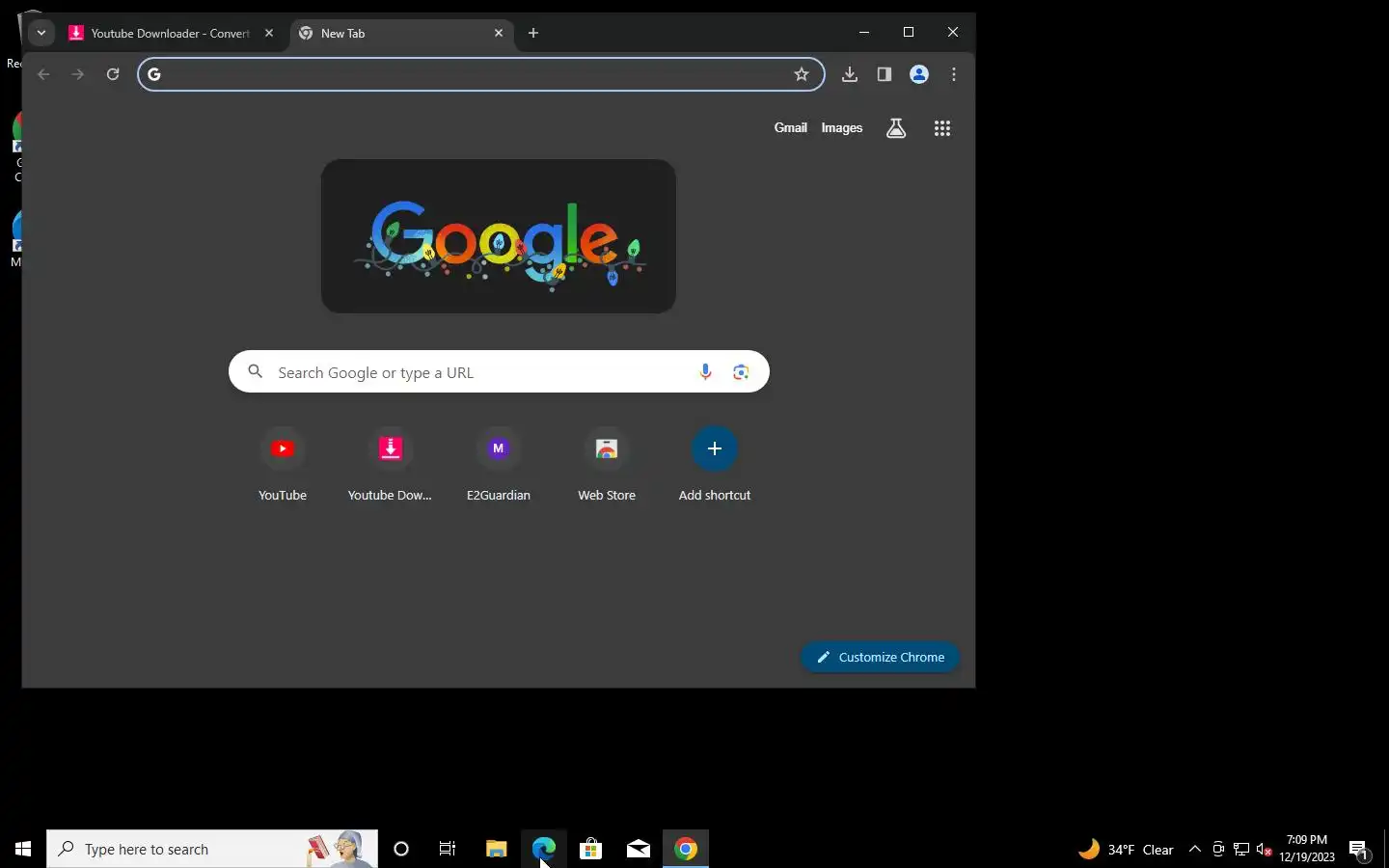Open the 34°F Clear weather widget
Viewport: 1389px width, 868px height.
1126,849
